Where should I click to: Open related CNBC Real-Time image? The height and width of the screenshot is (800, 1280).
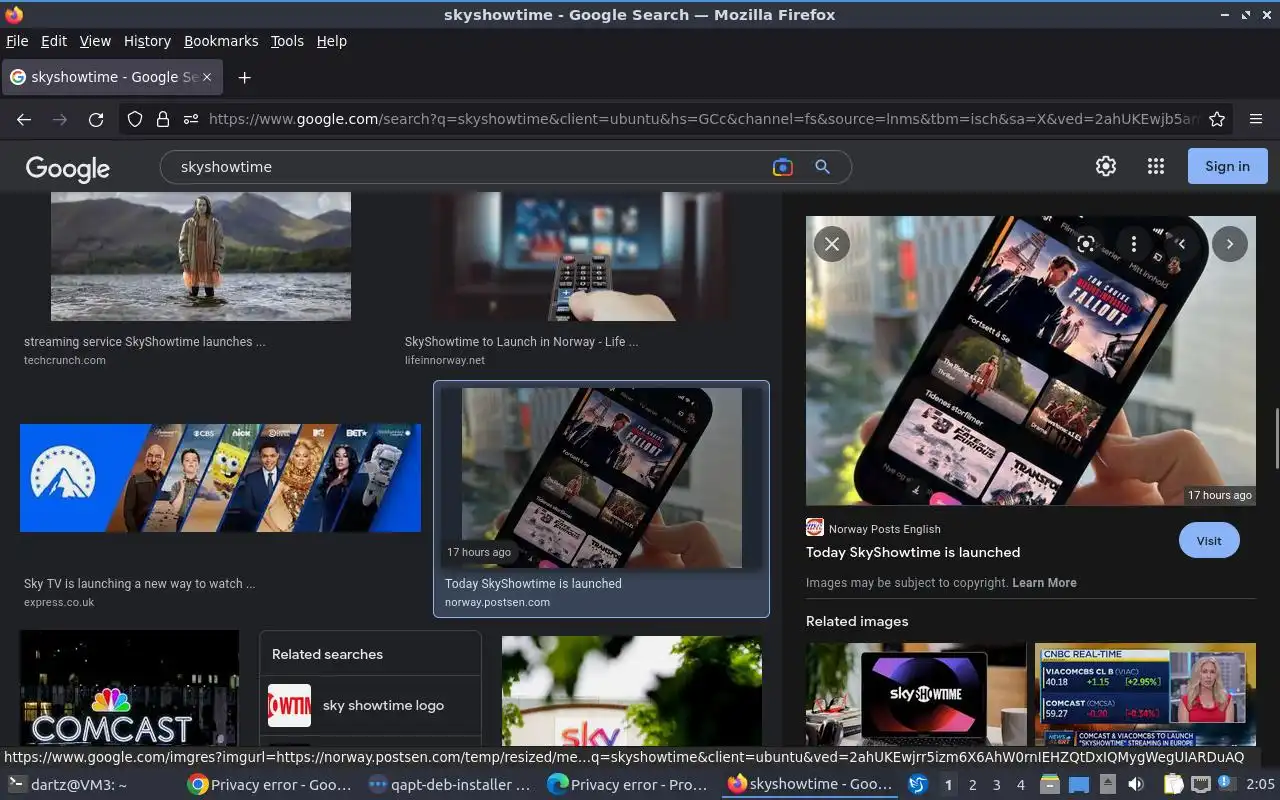1145,694
